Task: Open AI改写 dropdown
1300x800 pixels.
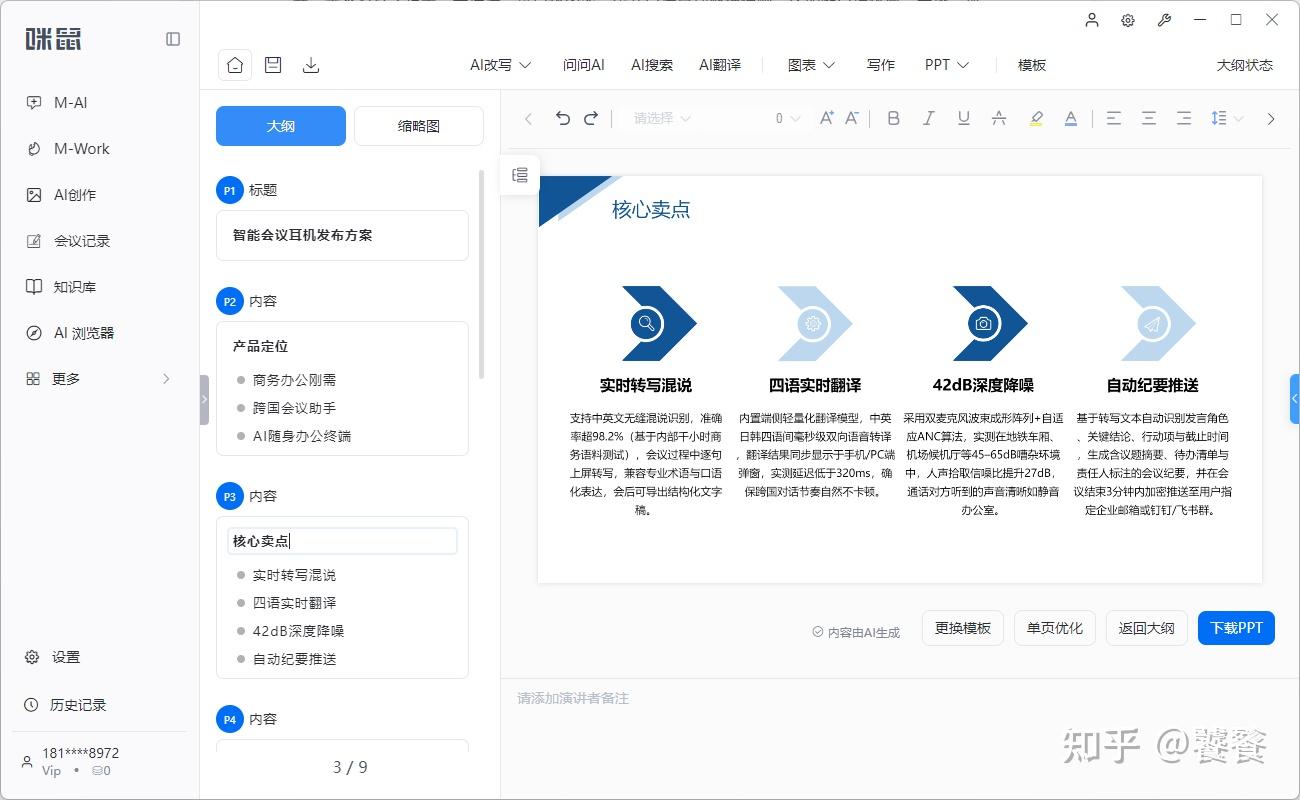Action: pos(500,65)
